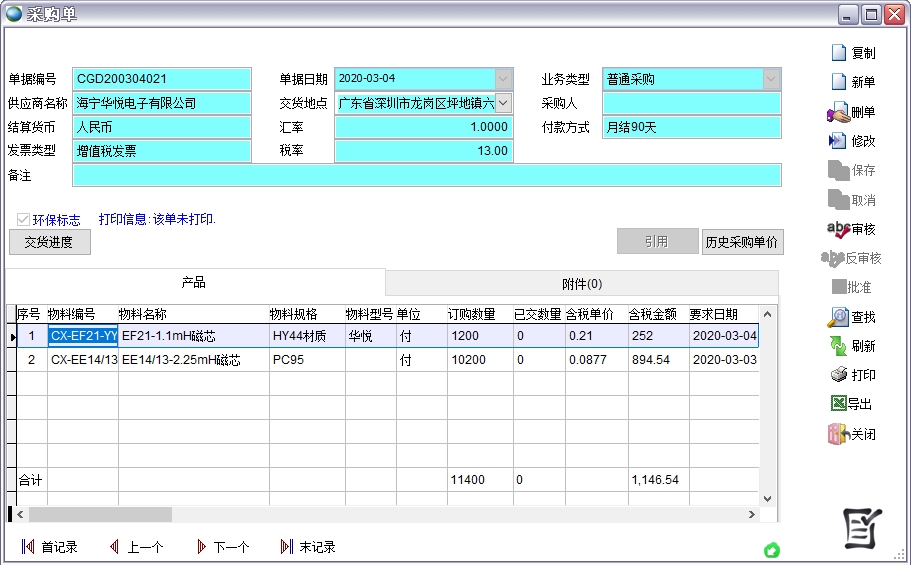The width and height of the screenshot is (911, 565).
Task: Print the order using 打印
Action: [x=838, y=375]
